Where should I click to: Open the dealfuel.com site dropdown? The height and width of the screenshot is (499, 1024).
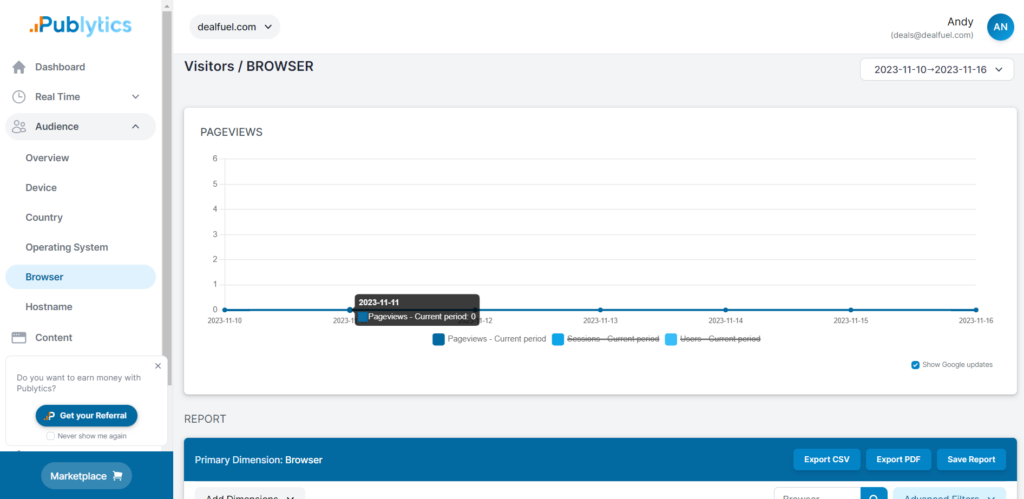point(235,27)
